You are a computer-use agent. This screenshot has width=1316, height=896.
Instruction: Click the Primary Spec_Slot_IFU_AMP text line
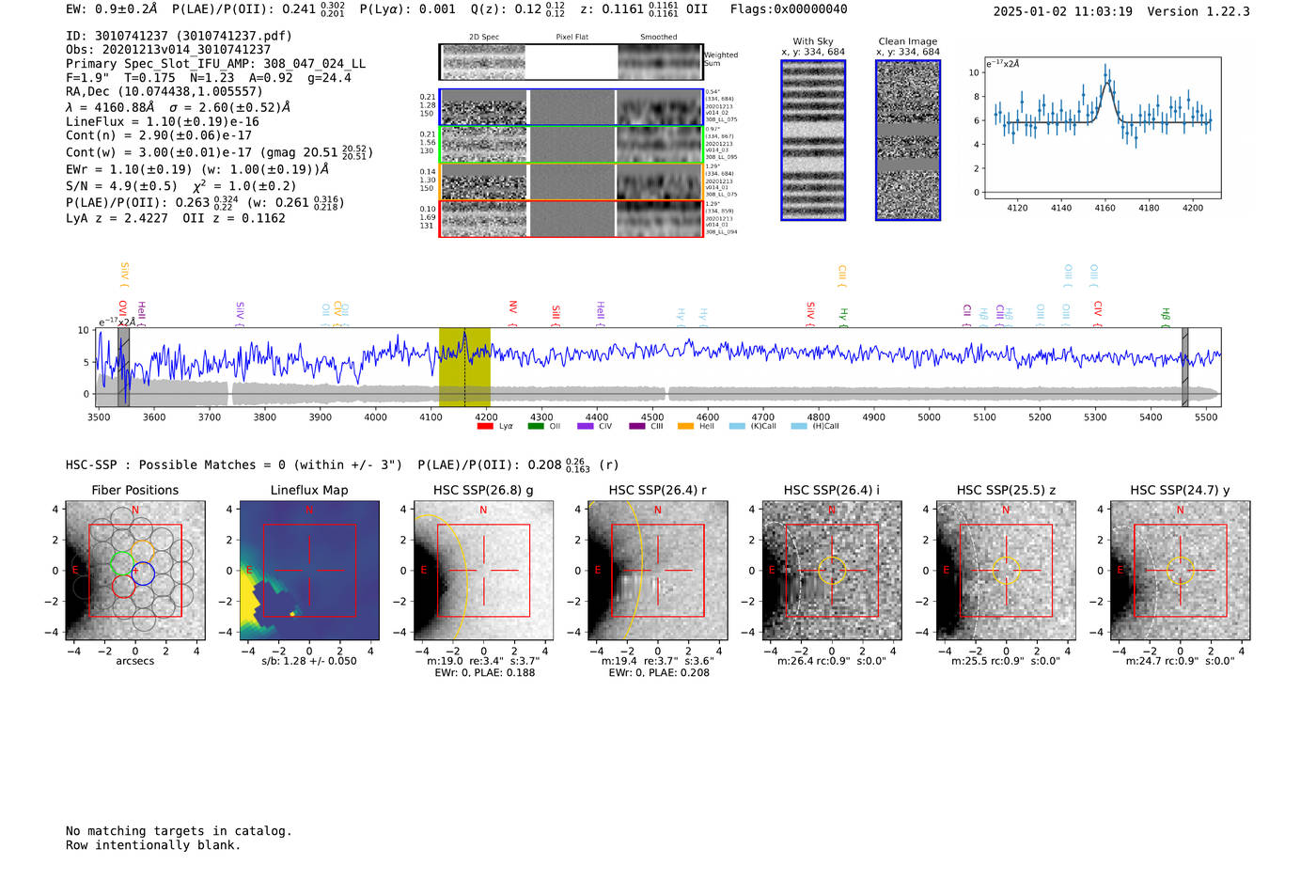(215, 64)
